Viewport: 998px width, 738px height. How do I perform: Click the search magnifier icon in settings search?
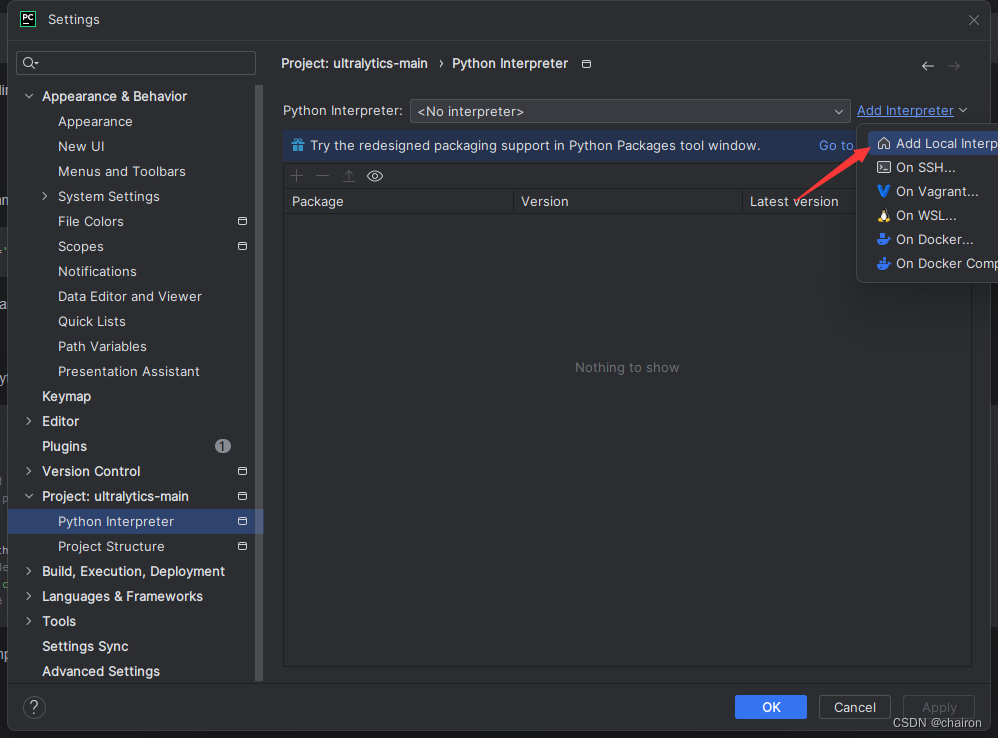point(30,63)
